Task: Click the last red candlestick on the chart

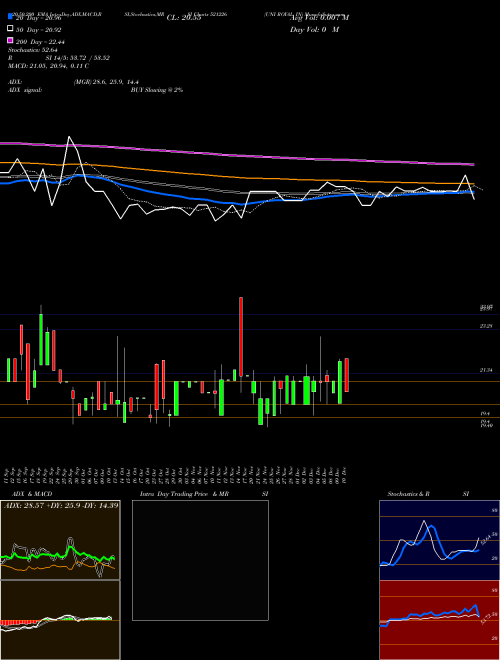Action: [347, 375]
